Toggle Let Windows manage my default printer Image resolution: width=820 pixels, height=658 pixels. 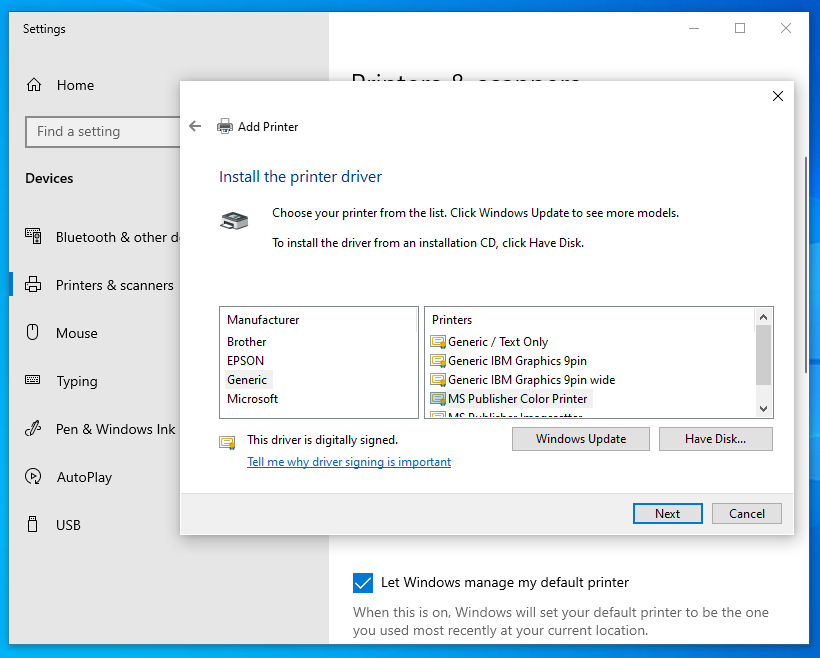(x=363, y=583)
